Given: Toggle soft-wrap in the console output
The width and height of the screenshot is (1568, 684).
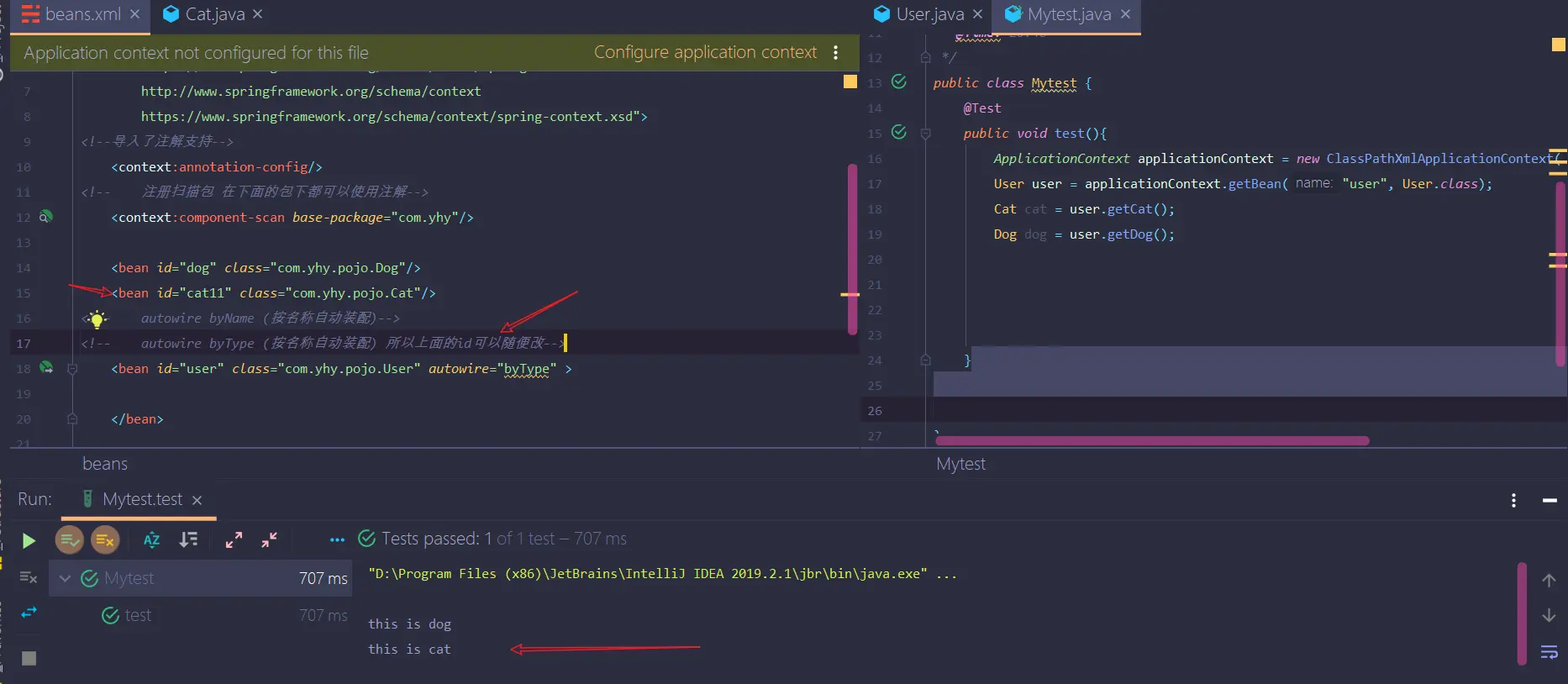Looking at the screenshot, I should (1549, 652).
